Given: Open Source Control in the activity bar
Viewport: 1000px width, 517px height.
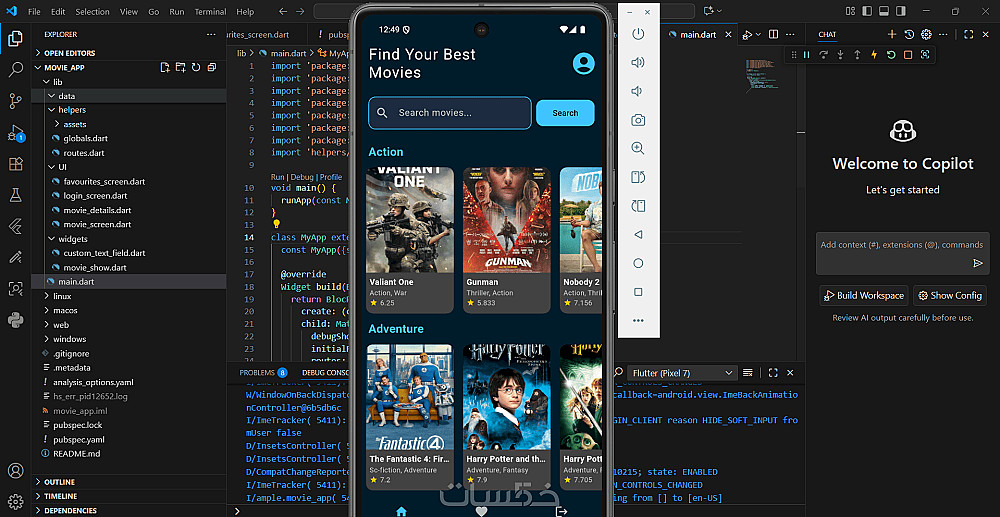Looking at the screenshot, I should [x=15, y=101].
